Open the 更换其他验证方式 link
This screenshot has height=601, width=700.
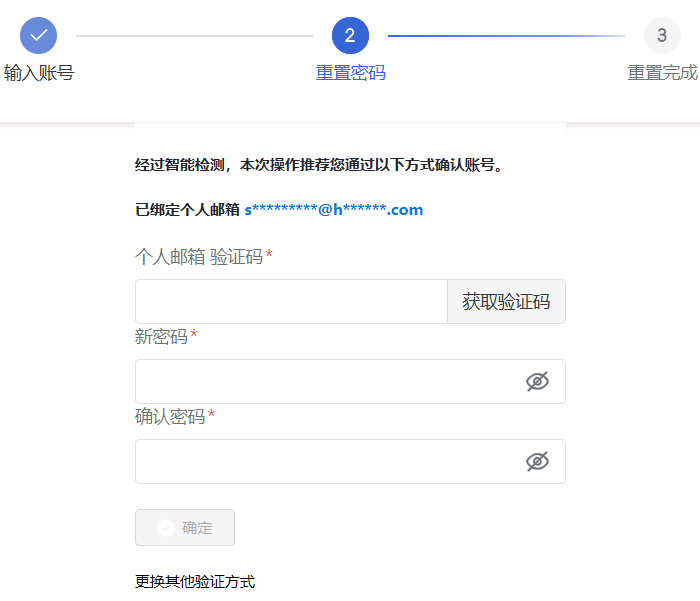(x=195, y=581)
